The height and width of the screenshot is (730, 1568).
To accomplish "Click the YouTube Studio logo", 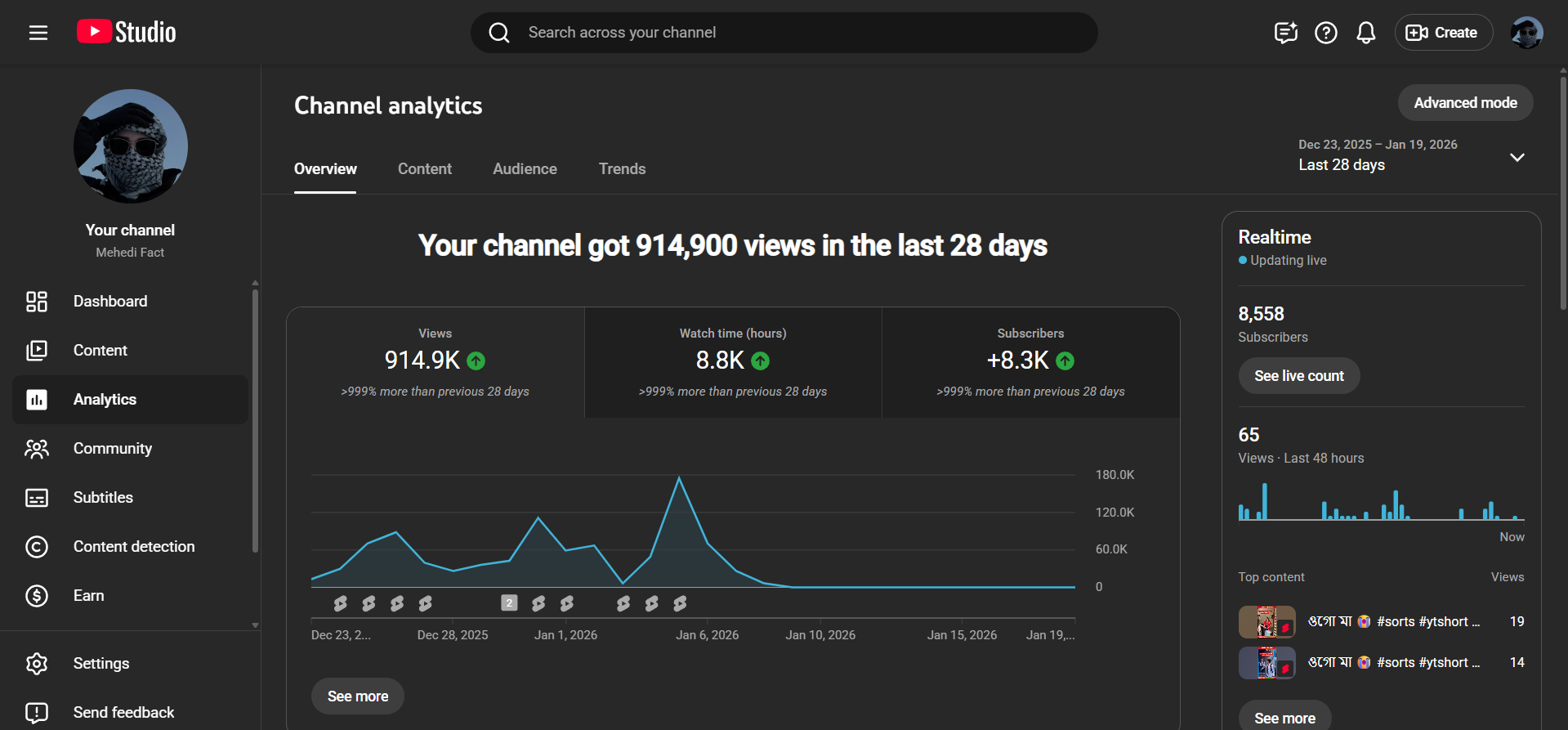I will (127, 33).
